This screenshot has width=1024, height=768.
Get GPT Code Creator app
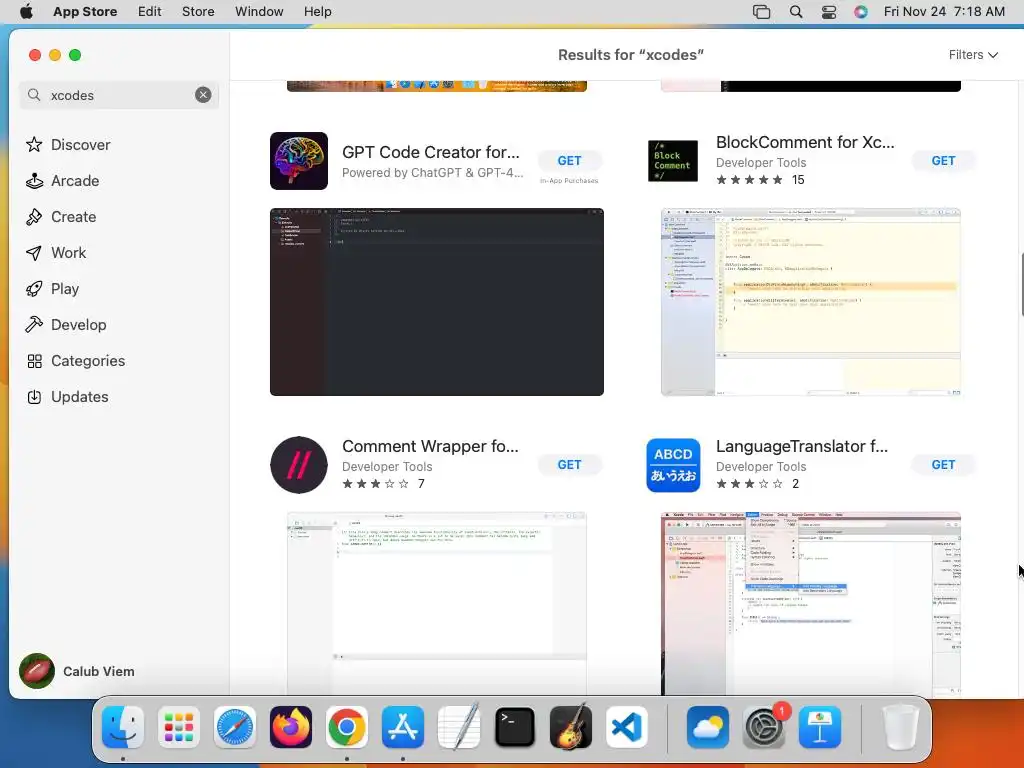pyautogui.click(x=569, y=161)
